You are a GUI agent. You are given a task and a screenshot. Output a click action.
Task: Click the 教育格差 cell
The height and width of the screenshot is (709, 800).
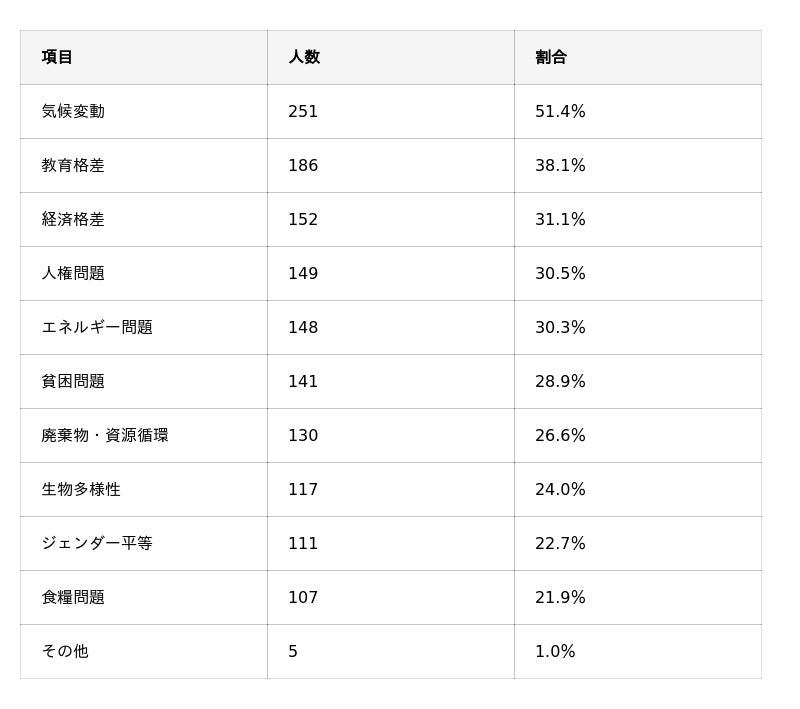(x=73, y=165)
